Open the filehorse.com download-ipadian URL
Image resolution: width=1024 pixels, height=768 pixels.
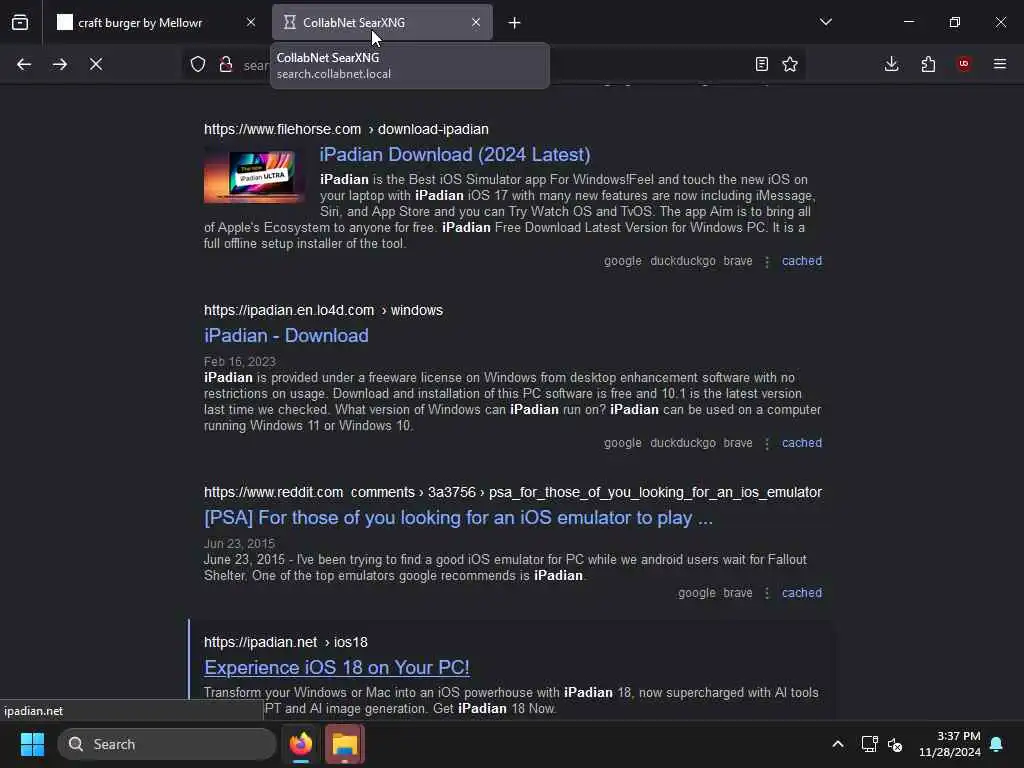[x=346, y=129]
